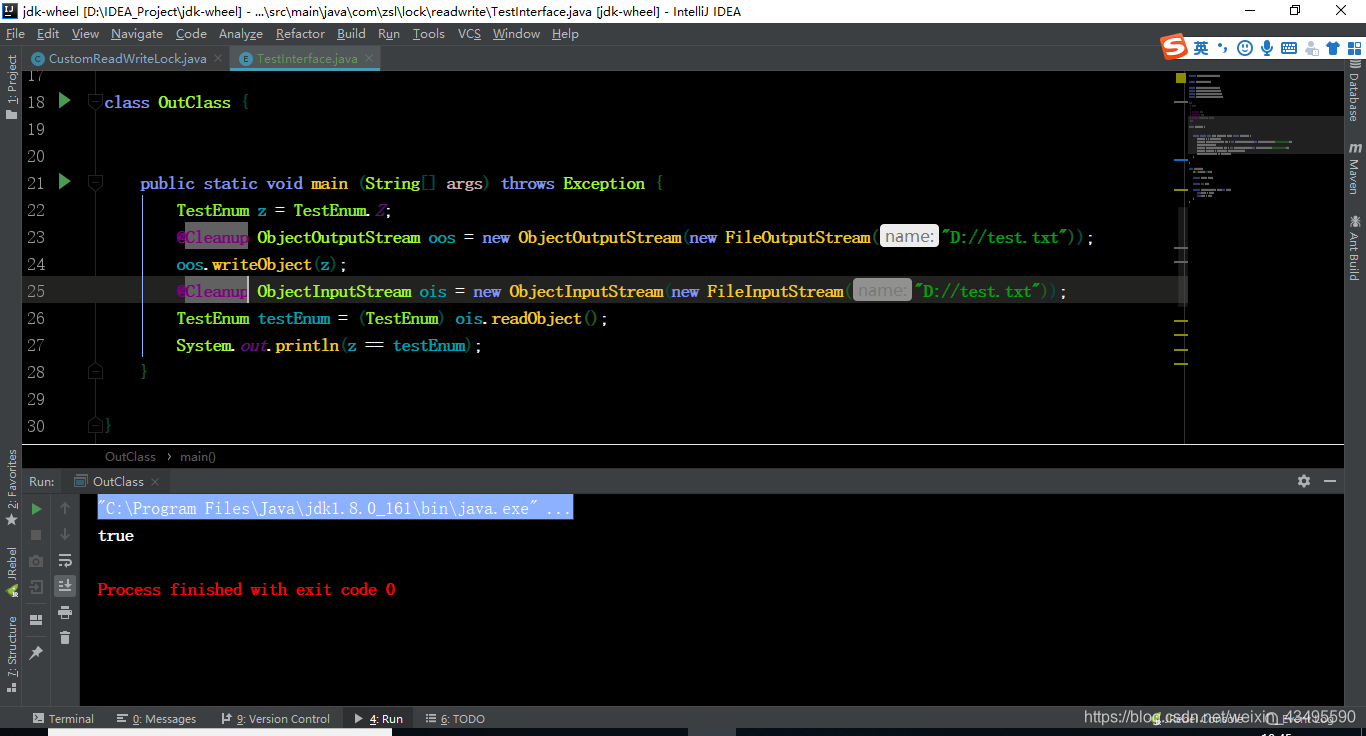1366x736 pixels.
Task: Open the Analyze menu
Action: pos(241,34)
